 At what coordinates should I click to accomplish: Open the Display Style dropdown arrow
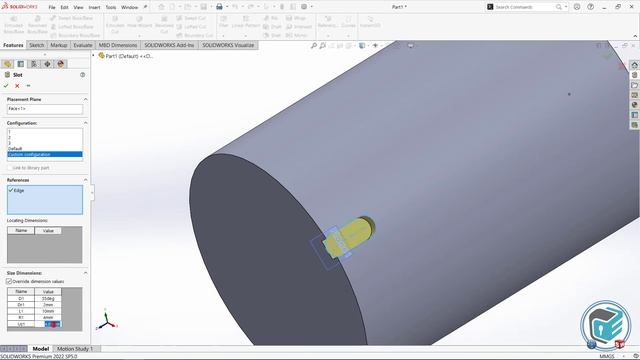[368, 46]
